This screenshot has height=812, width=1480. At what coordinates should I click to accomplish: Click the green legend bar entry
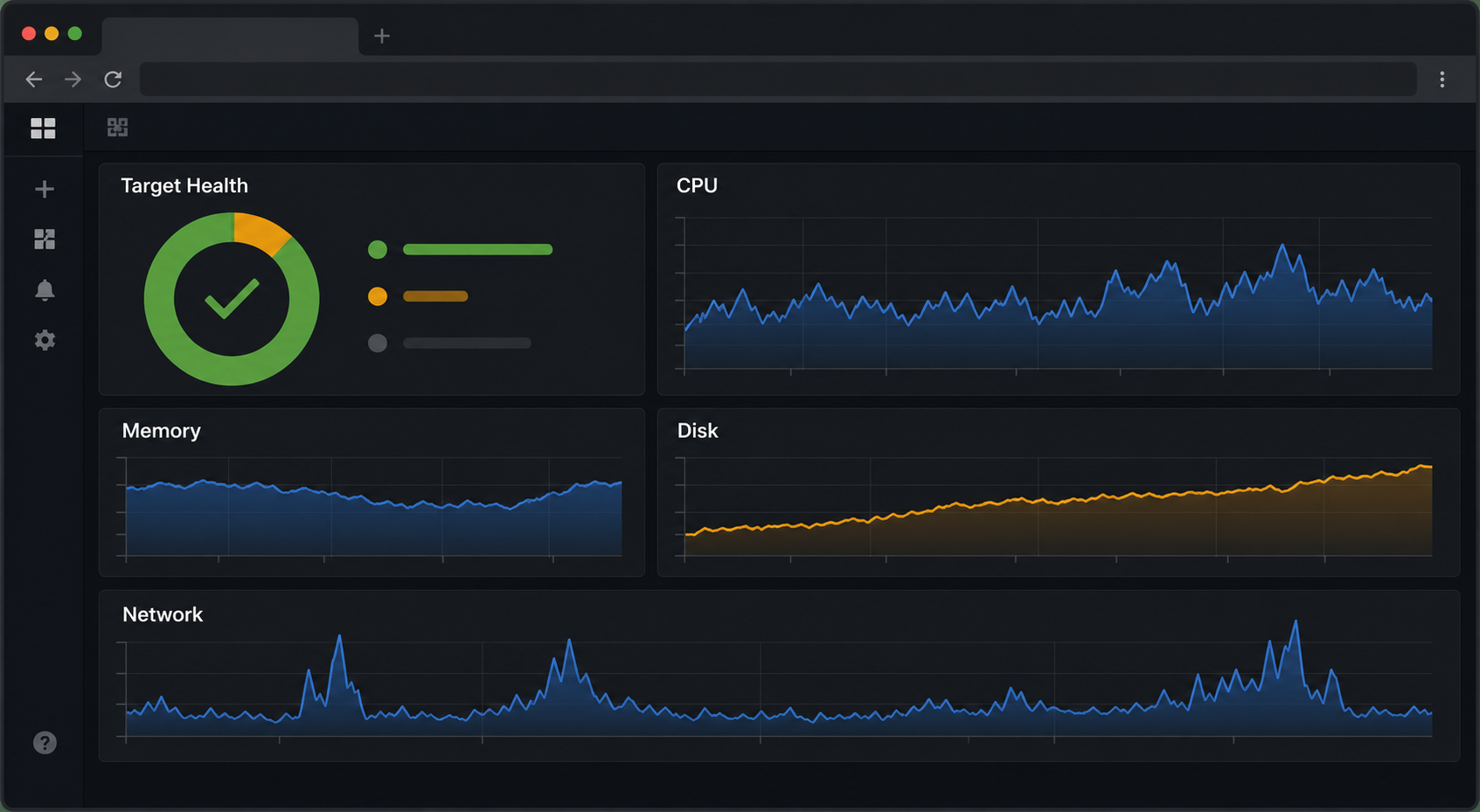[x=477, y=250]
